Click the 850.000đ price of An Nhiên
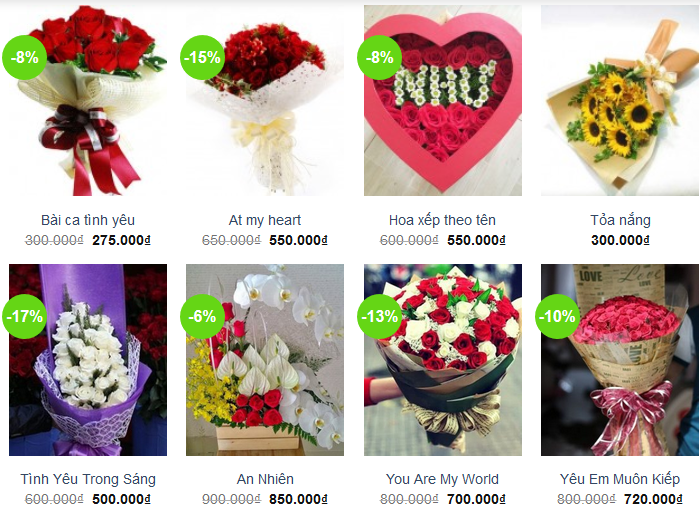The height and width of the screenshot is (519, 700). click(298, 499)
